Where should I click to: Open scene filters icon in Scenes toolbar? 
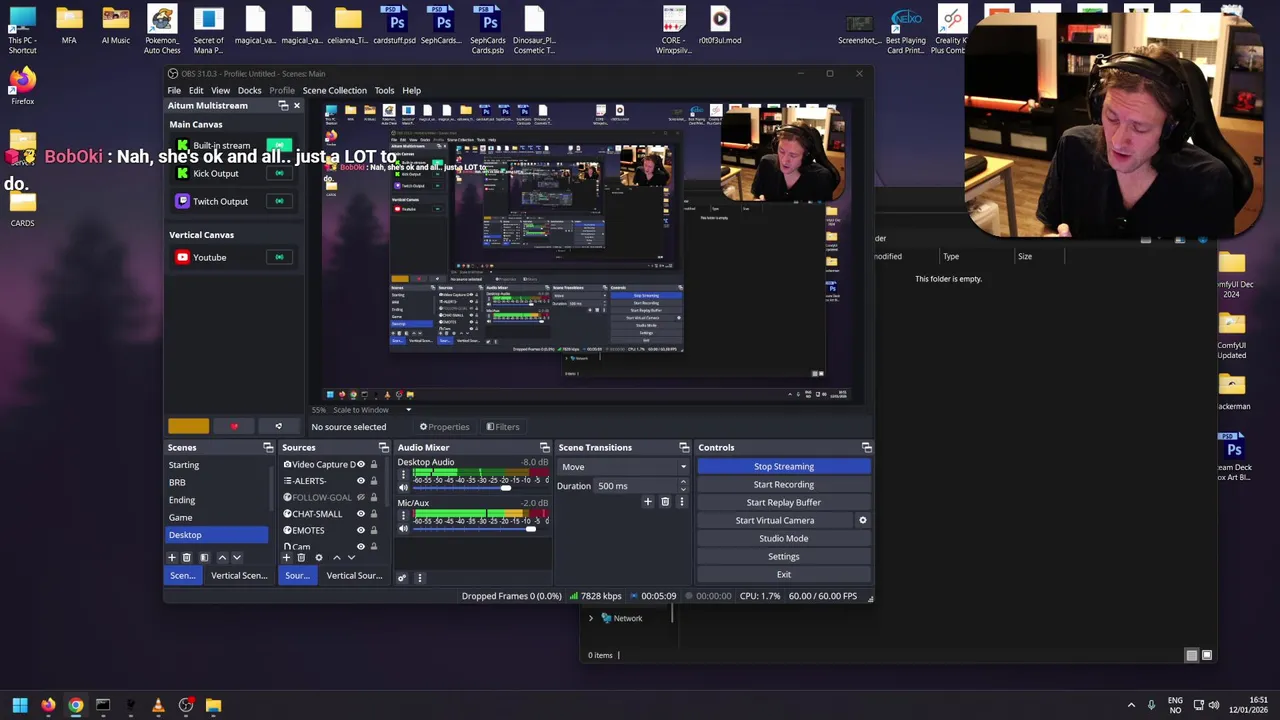tap(204, 557)
